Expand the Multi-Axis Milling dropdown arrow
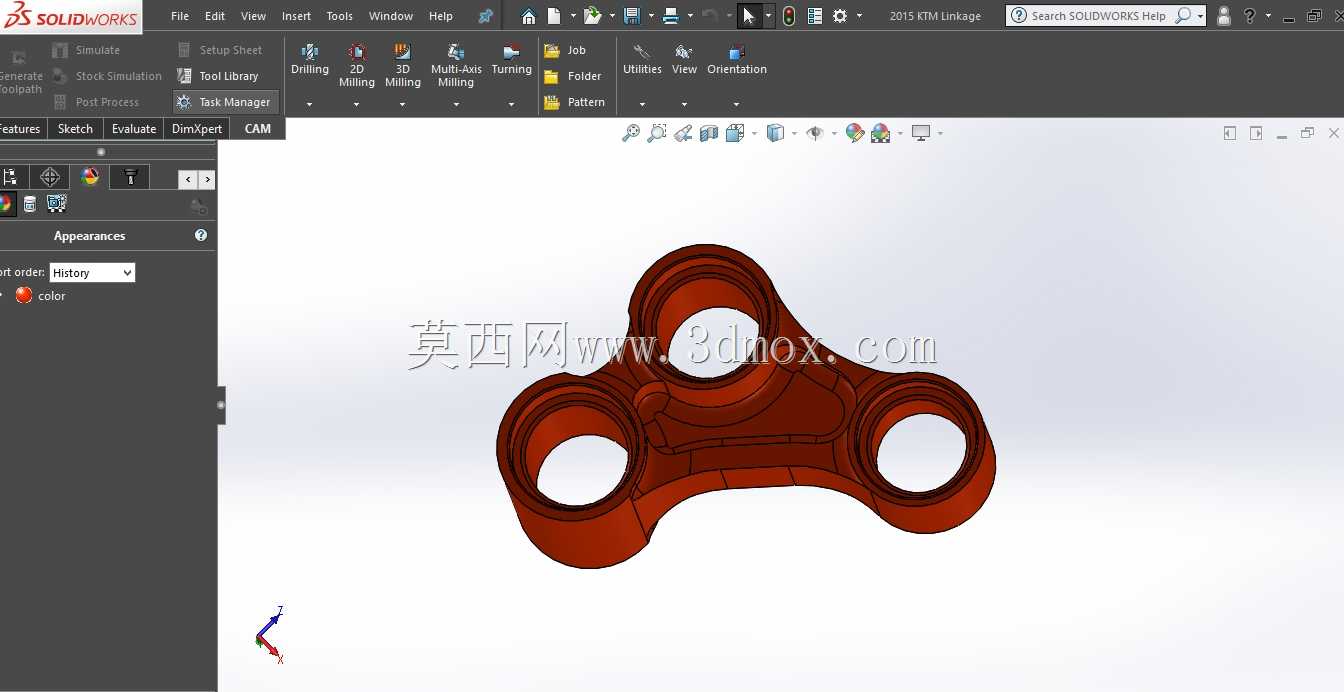This screenshot has width=1344, height=692. pos(456,104)
